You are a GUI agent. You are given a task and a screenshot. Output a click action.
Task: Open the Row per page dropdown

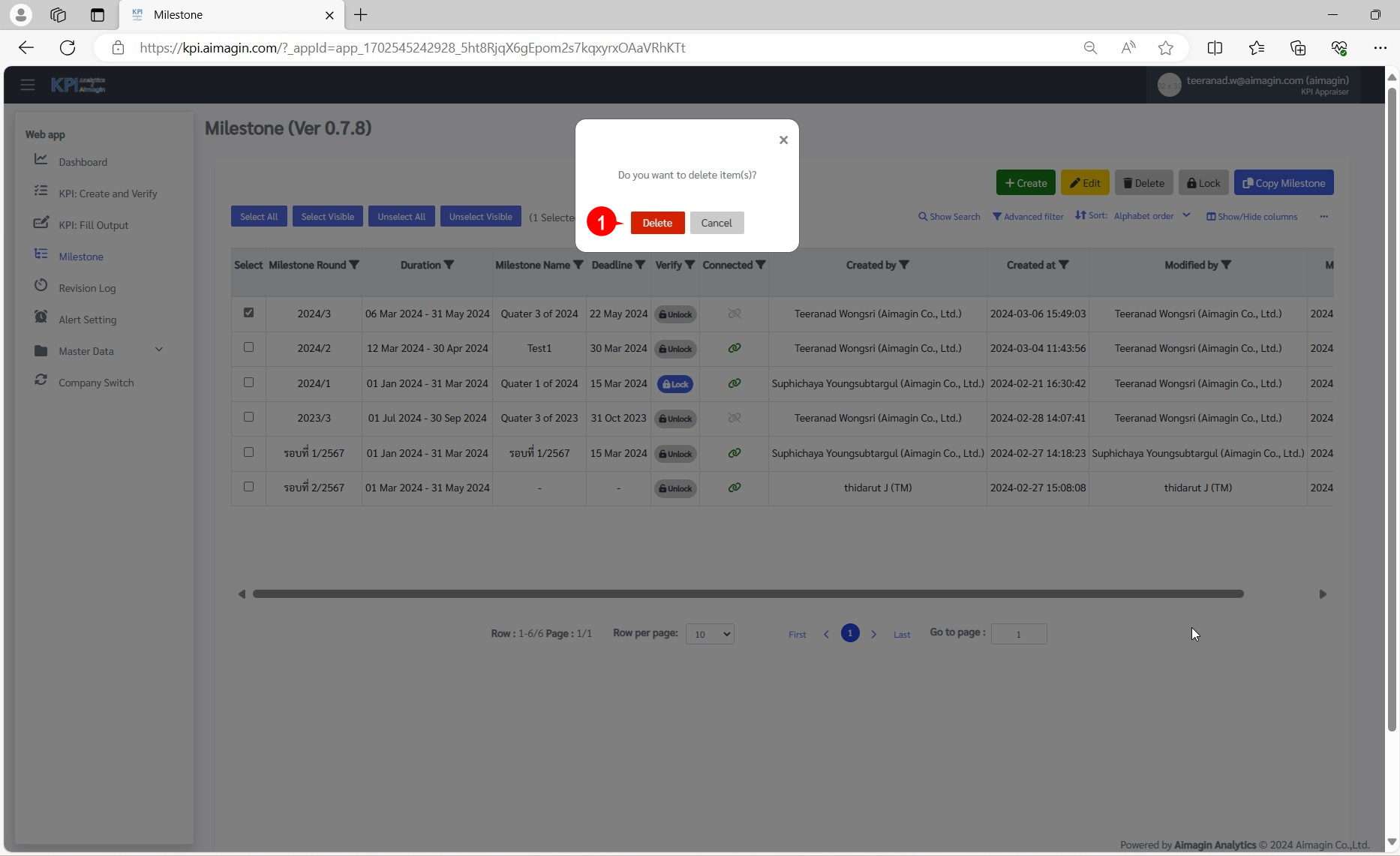[x=710, y=634]
